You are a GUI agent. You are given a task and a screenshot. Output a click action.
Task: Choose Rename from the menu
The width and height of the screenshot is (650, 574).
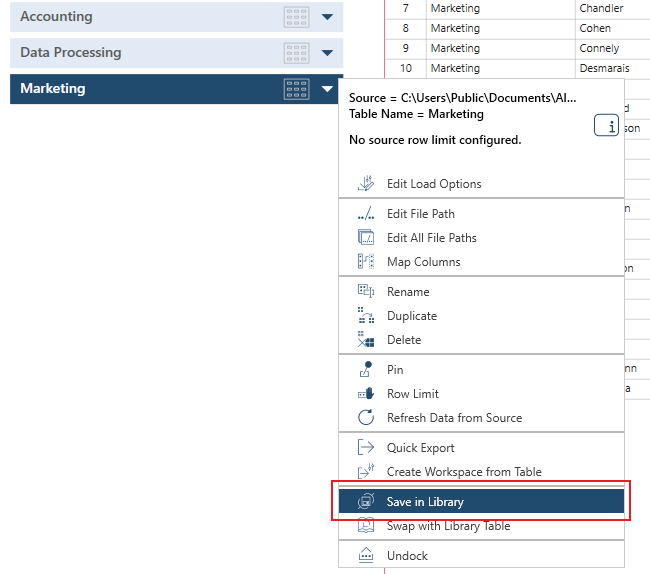(481, 292)
